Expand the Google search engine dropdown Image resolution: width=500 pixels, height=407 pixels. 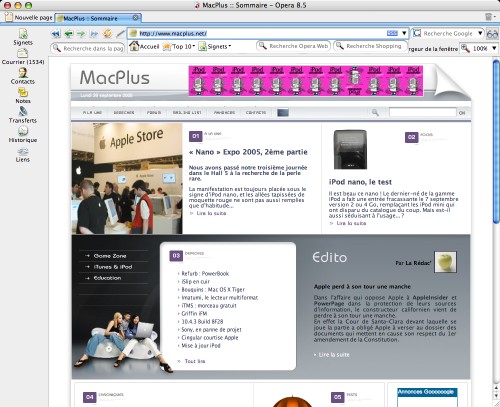click(480, 33)
